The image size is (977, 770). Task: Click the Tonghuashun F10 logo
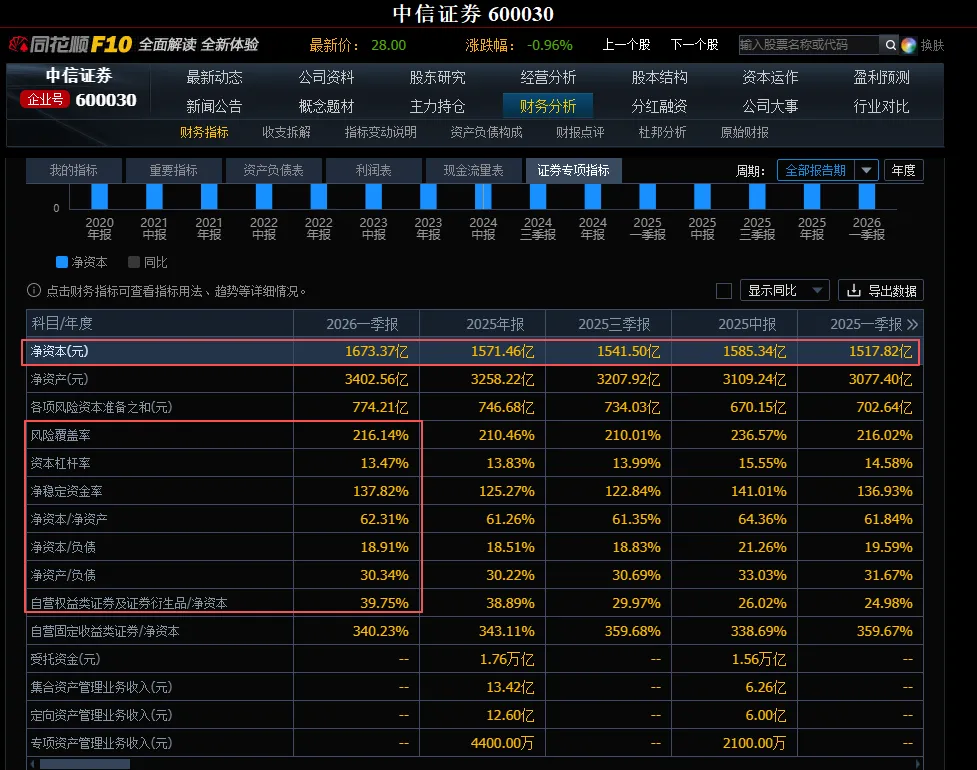pos(70,44)
